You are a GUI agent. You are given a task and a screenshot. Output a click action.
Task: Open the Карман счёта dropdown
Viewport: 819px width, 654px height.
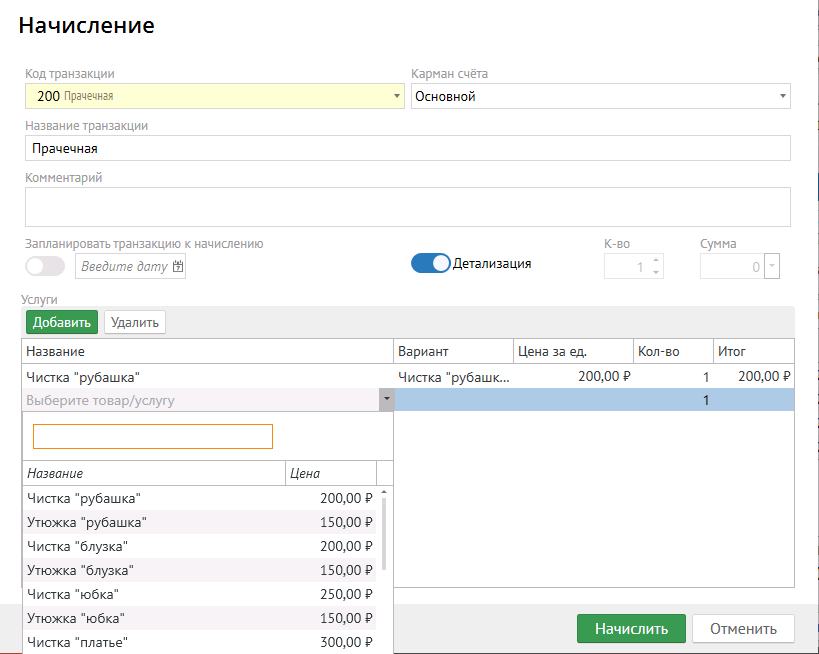(782, 97)
